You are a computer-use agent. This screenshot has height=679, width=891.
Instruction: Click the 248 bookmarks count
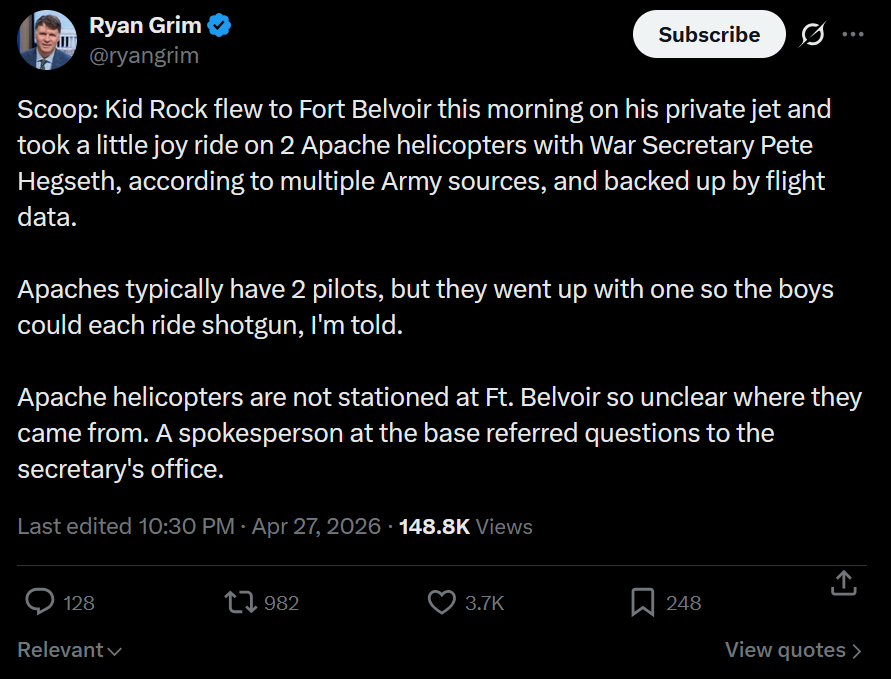[684, 603]
